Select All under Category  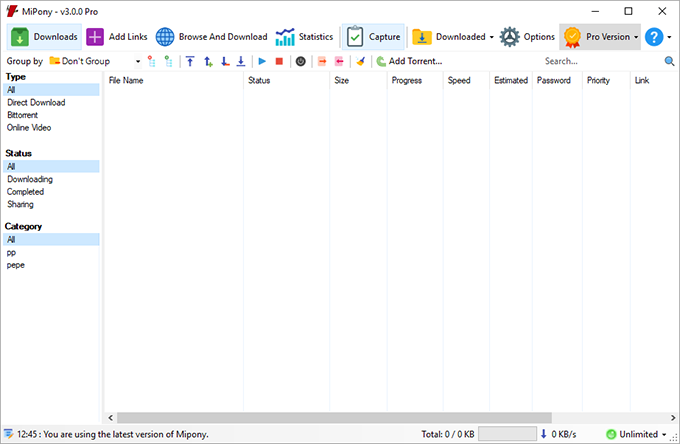(51, 239)
